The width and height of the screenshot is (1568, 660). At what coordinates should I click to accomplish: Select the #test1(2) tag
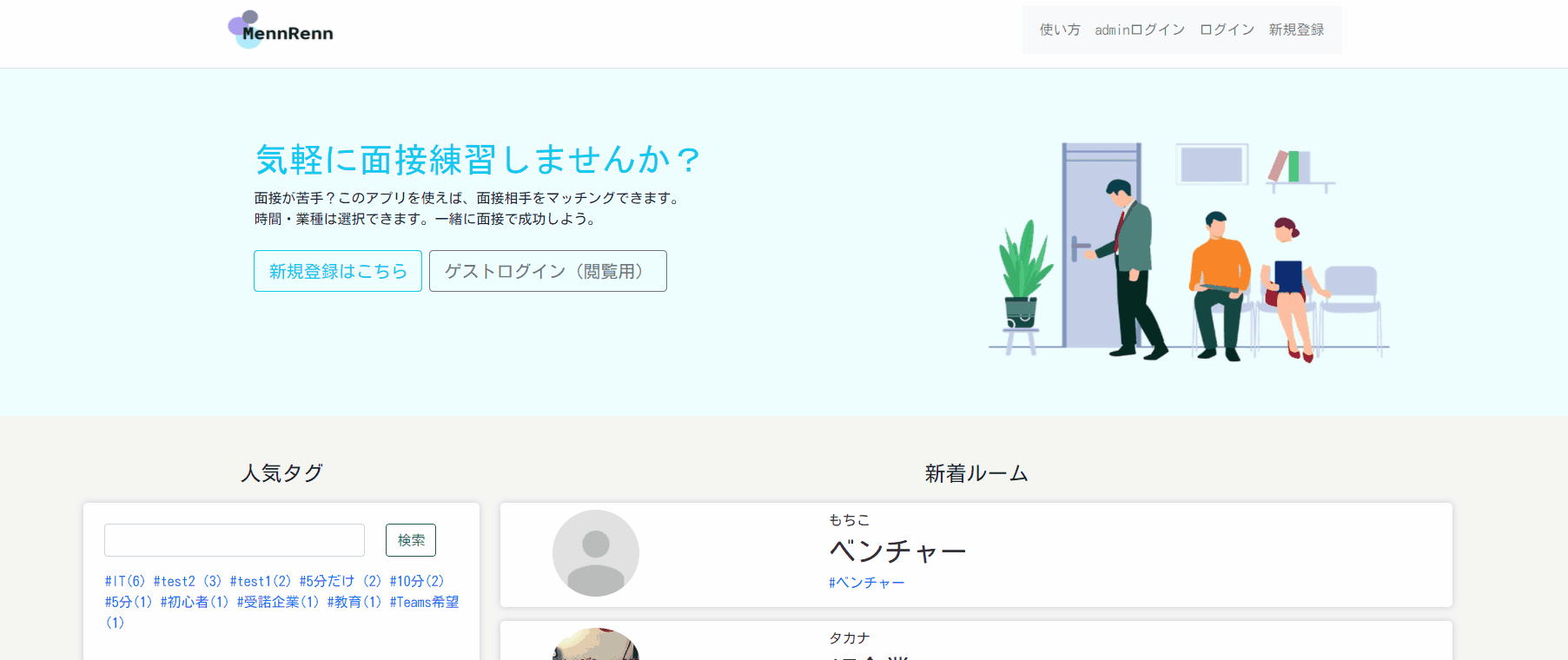point(261,581)
